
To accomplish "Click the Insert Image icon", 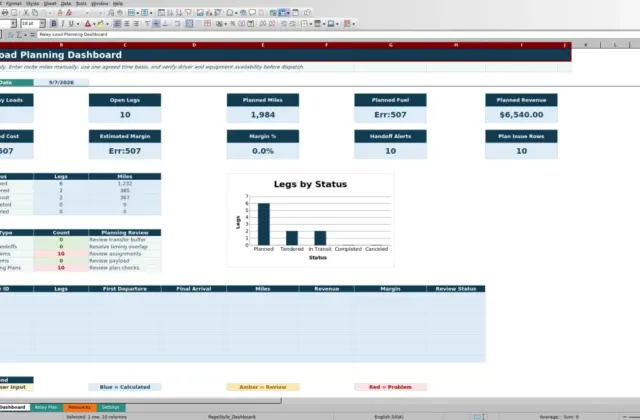I will [x=200, y=13].
